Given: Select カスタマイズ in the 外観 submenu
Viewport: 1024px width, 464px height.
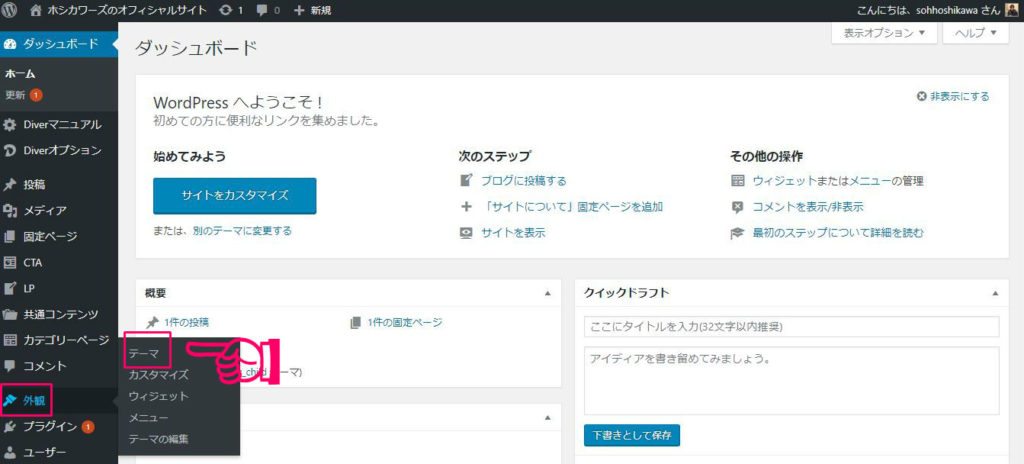Looking at the screenshot, I should [159, 374].
